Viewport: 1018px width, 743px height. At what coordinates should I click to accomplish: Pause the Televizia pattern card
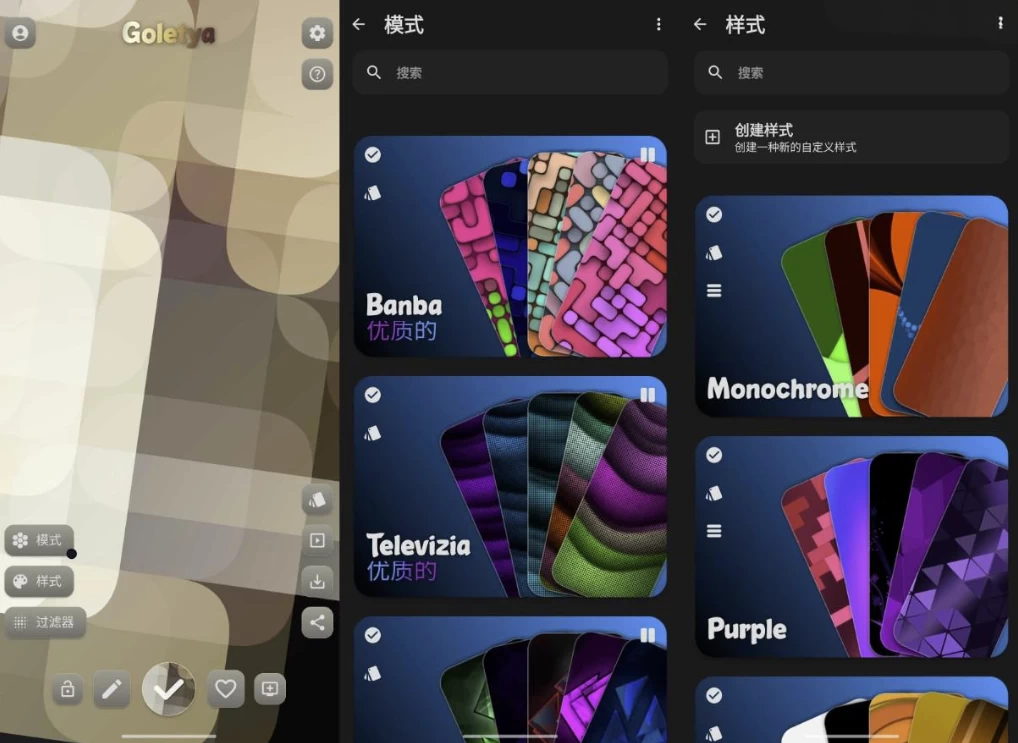pyautogui.click(x=647, y=395)
